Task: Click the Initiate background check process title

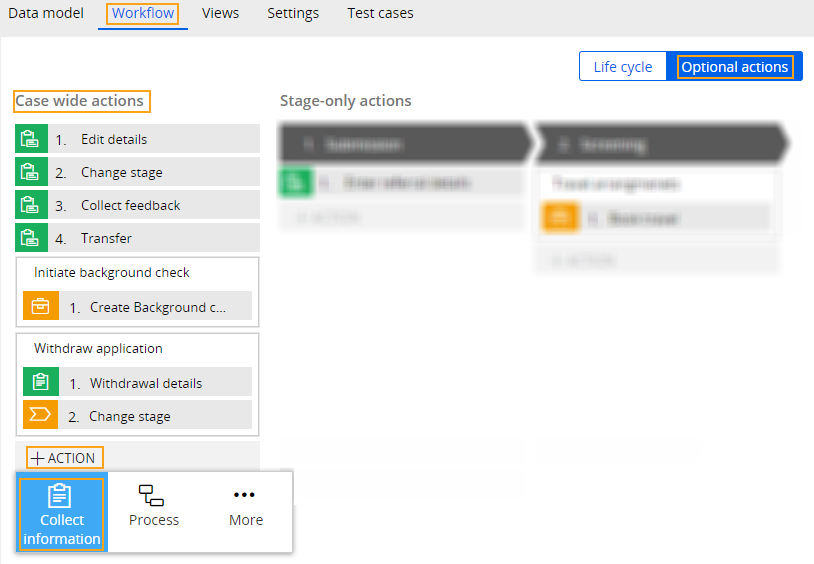Action: [x=112, y=273]
